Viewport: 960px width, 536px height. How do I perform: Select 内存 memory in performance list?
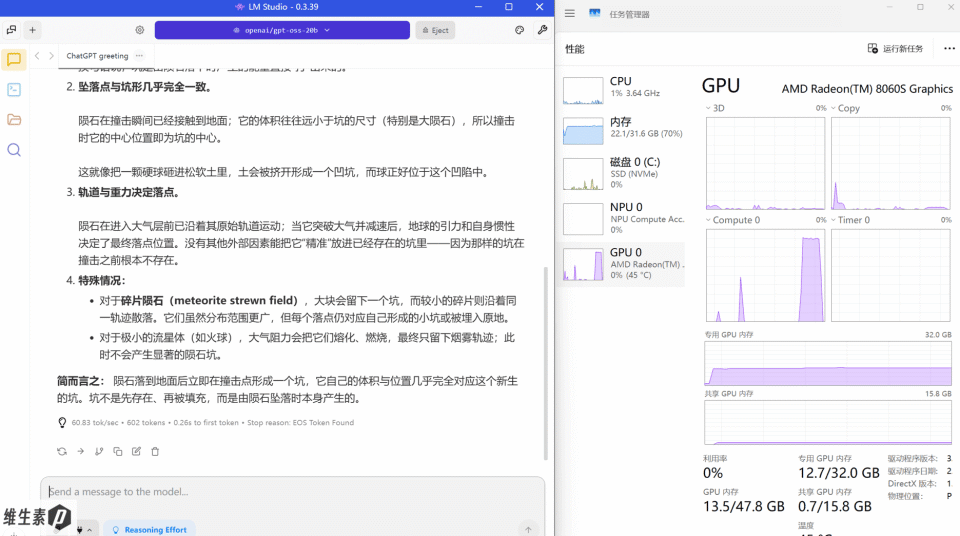pos(623,129)
